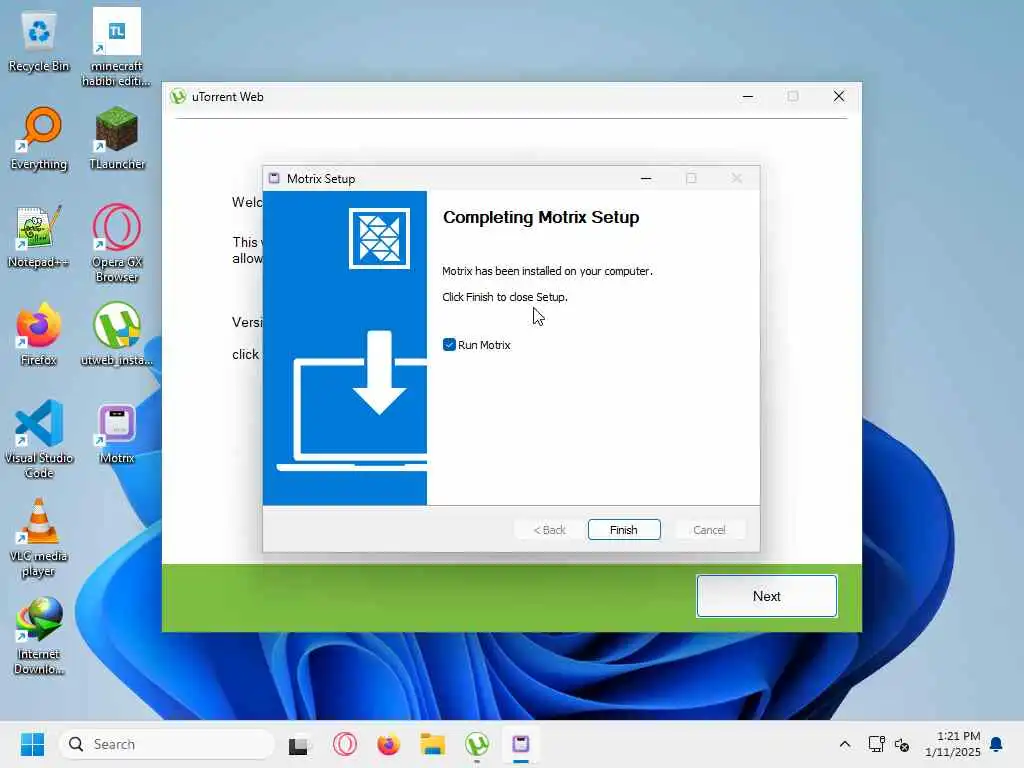Viewport: 1024px width, 768px height.
Task: Select the Visual Studio Code desktop icon
Action: pyautogui.click(x=39, y=439)
